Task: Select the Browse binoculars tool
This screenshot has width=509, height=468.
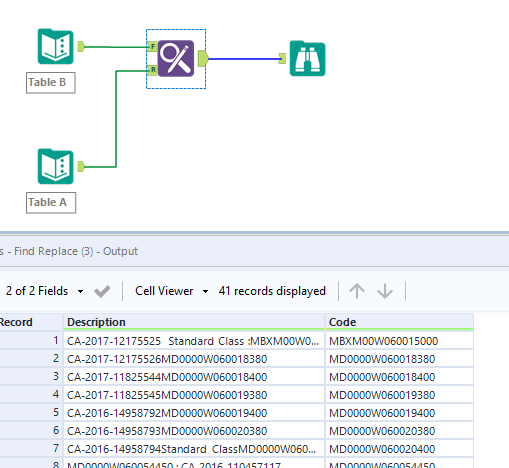Action: tap(307, 59)
